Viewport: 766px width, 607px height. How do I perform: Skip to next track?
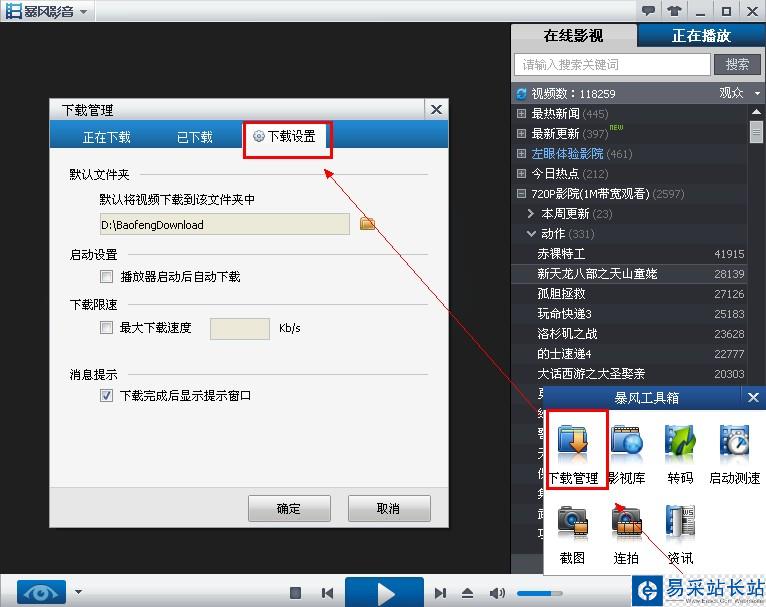[x=440, y=593]
